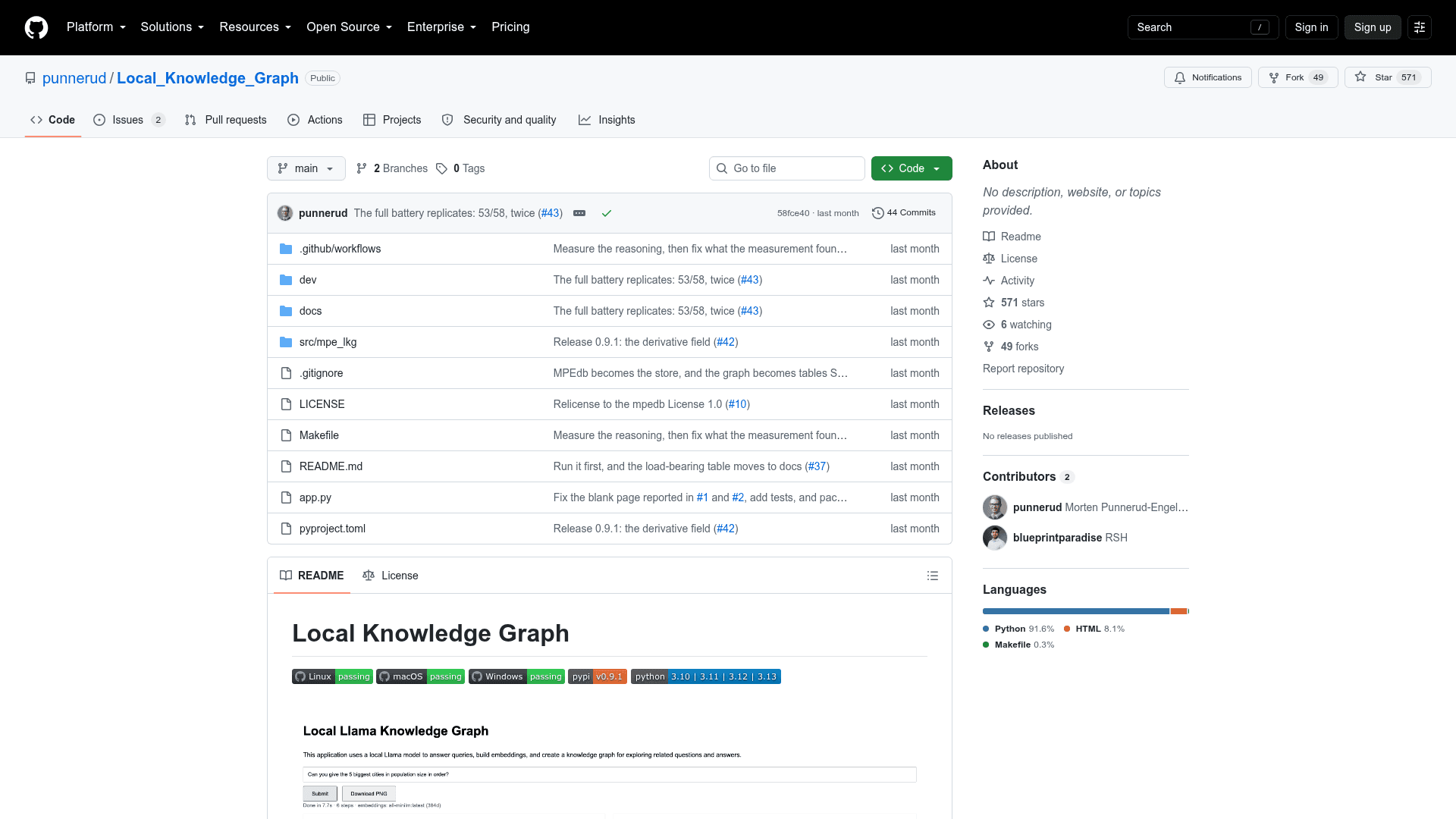The width and height of the screenshot is (1456, 819).
Task: Open the pypi v0.9.1 badge
Action: tap(598, 676)
